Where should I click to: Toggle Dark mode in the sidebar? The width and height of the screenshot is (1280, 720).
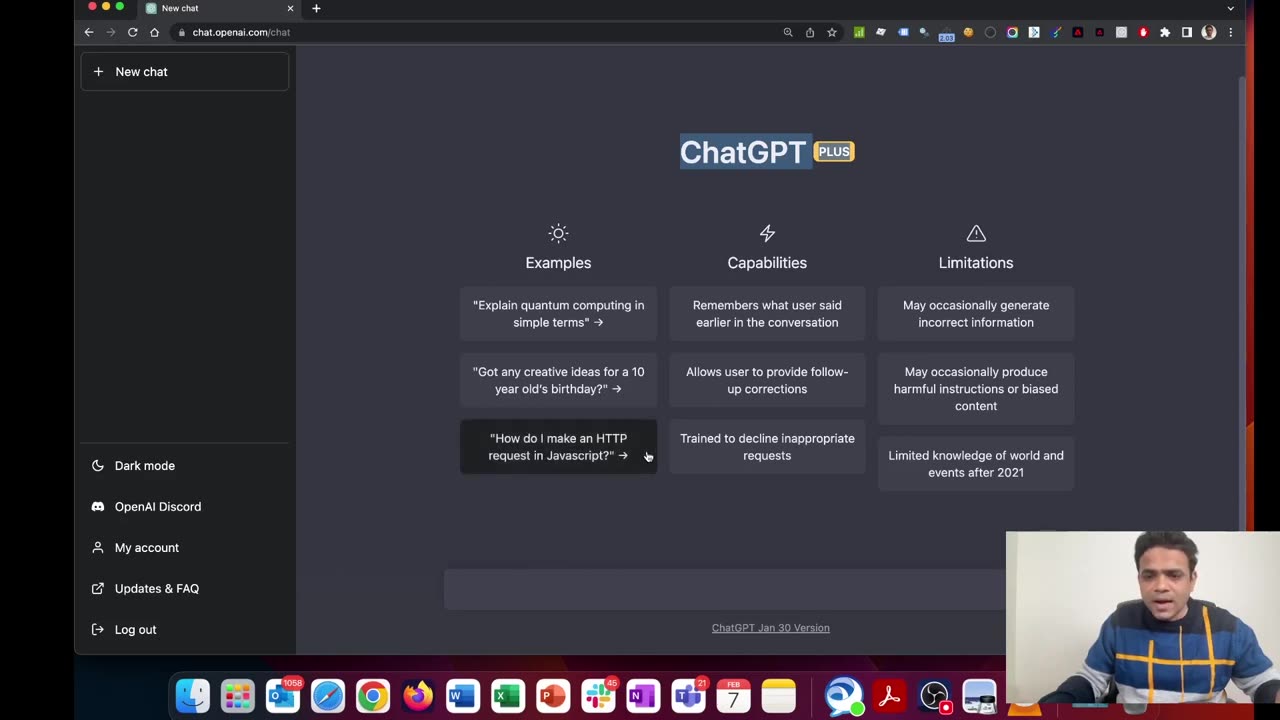[x=185, y=466]
